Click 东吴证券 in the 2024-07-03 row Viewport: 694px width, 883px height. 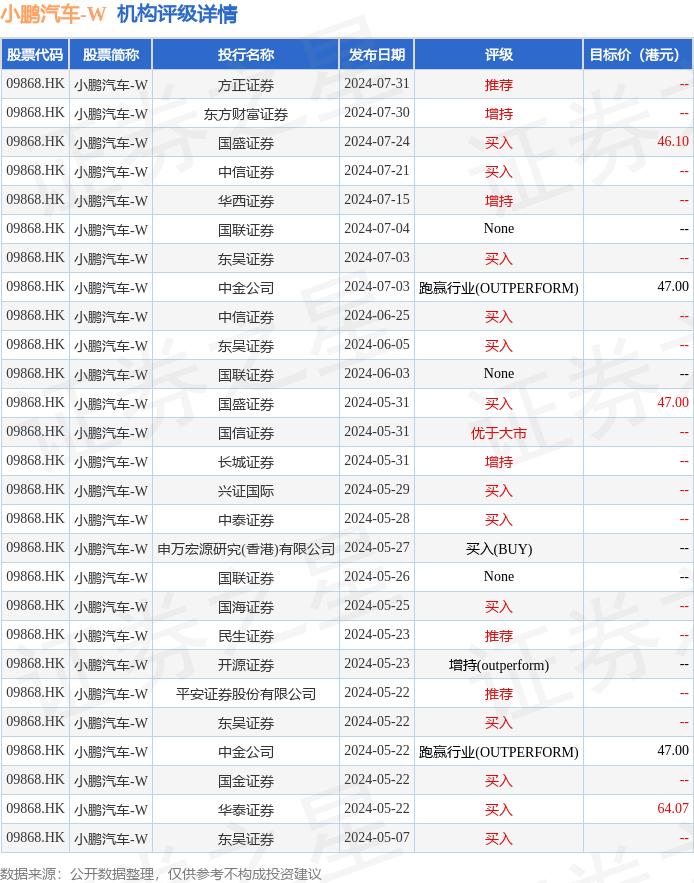(246, 258)
